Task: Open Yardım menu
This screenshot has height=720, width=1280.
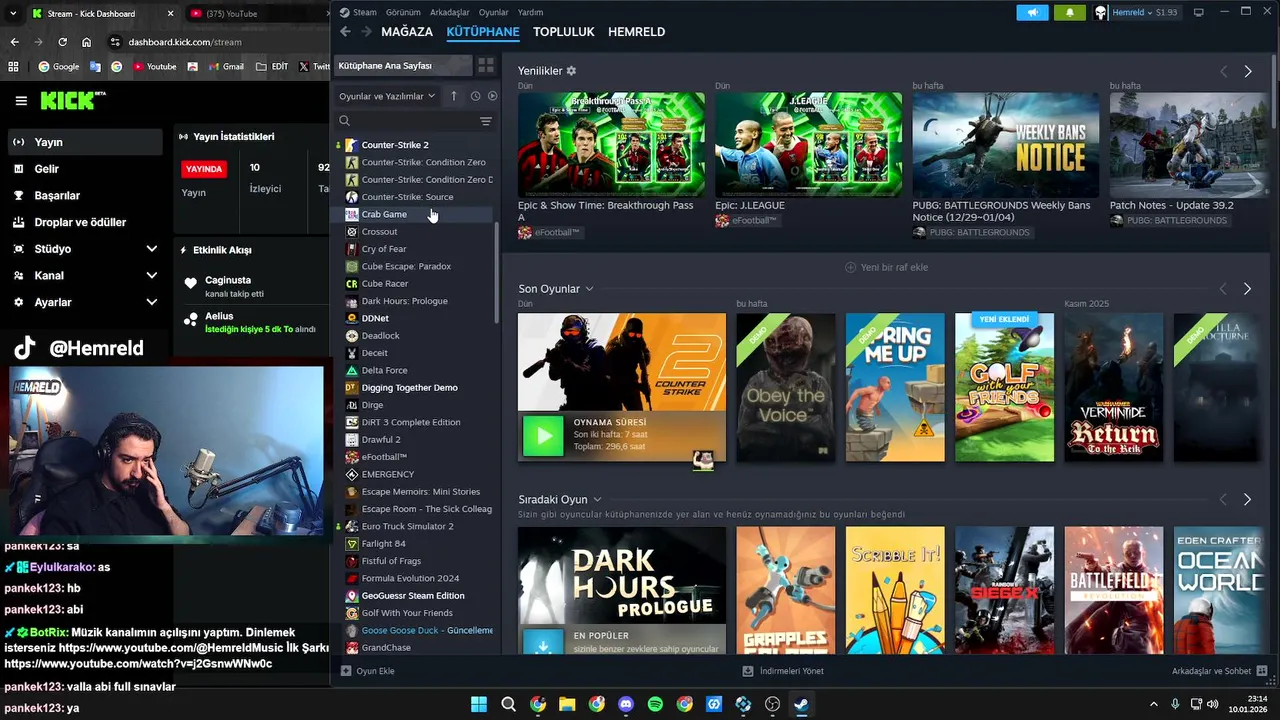Action: tap(530, 12)
